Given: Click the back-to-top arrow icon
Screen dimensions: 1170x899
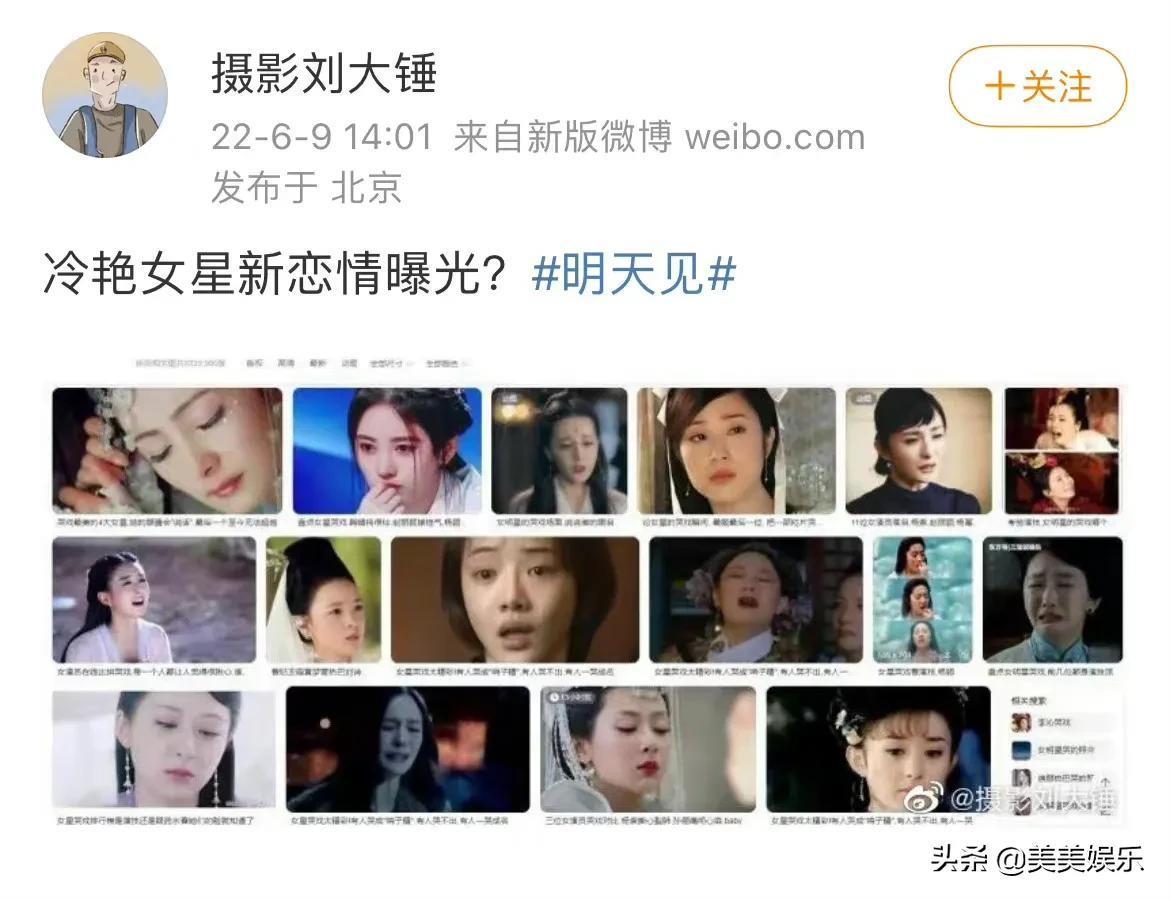Looking at the screenshot, I should [x=1106, y=783].
